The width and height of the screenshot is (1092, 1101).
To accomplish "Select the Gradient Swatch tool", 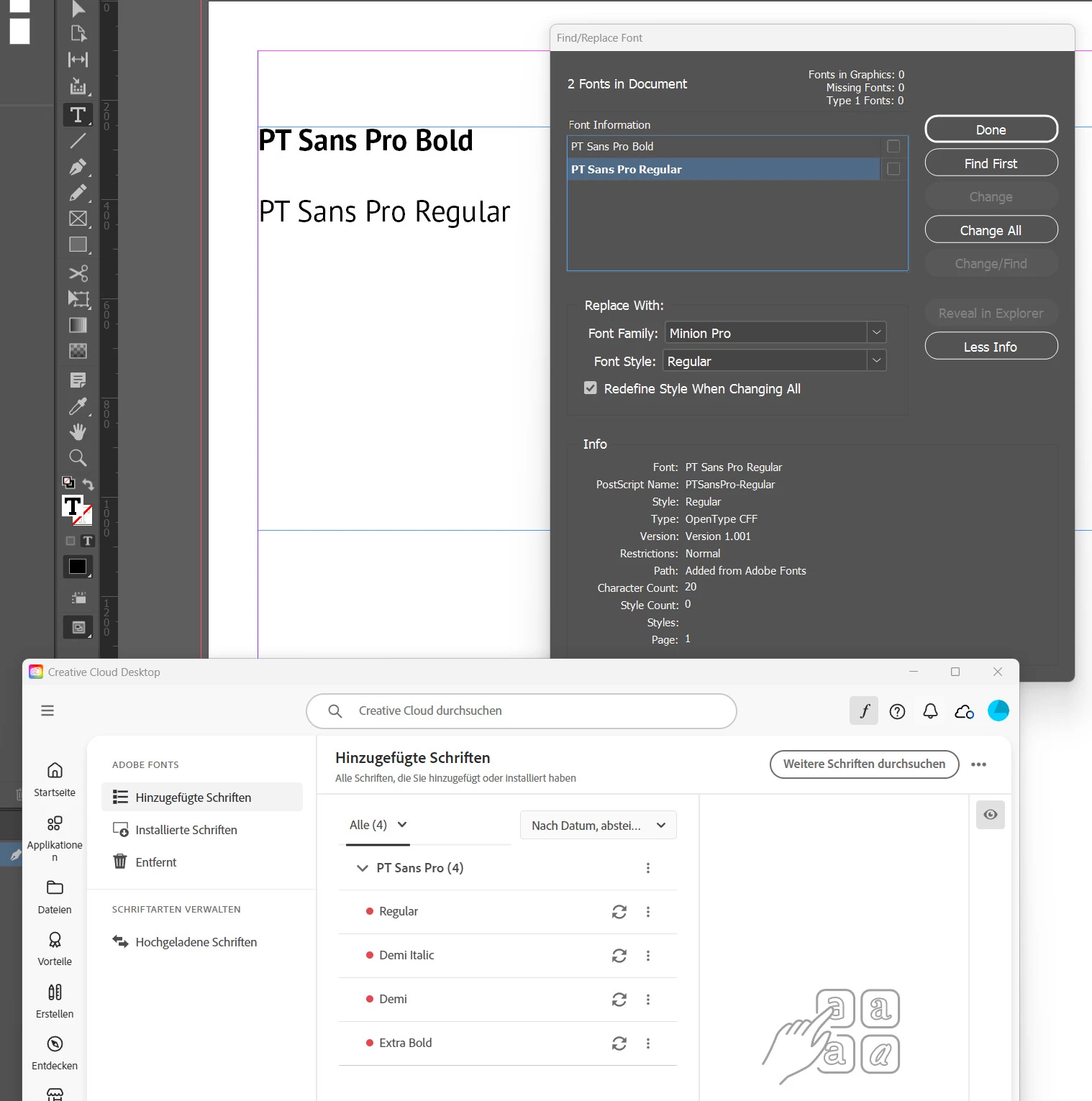I will [78, 325].
